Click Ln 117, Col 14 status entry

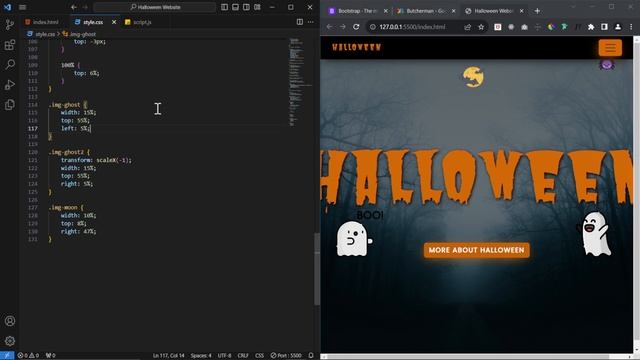169,356
